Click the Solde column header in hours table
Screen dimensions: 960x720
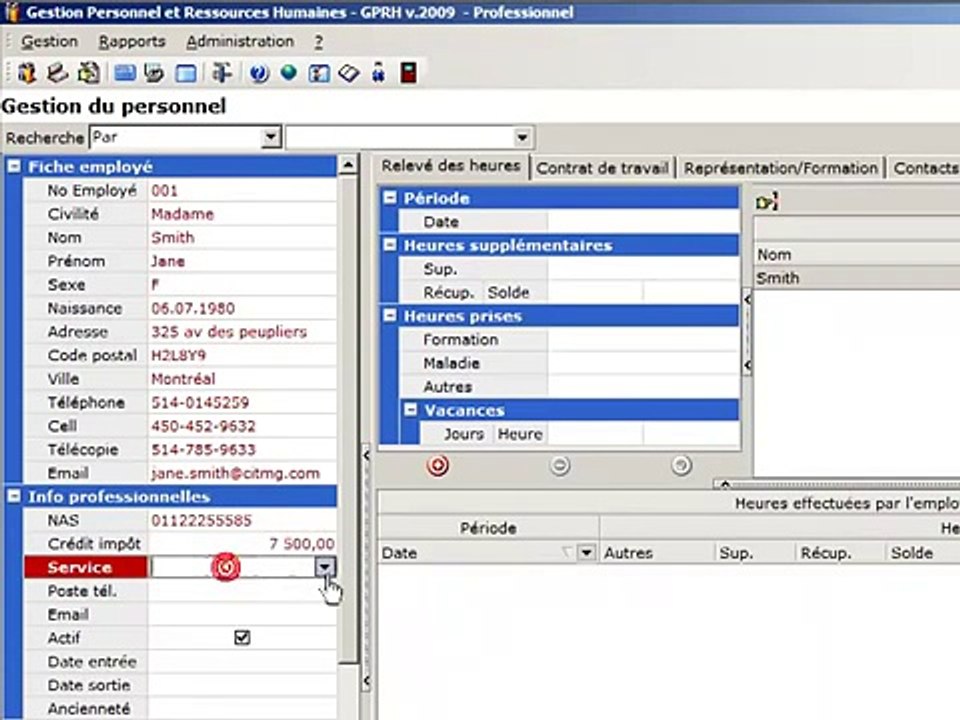923,553
